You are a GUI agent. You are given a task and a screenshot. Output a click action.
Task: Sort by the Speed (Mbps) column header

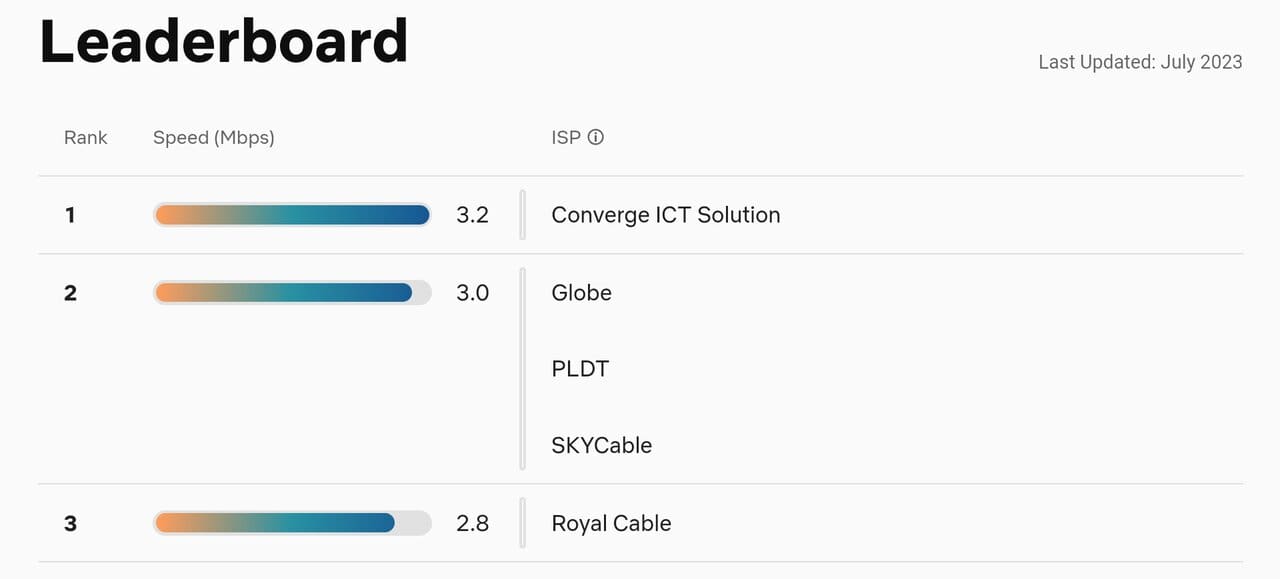(x=213, y=137)
